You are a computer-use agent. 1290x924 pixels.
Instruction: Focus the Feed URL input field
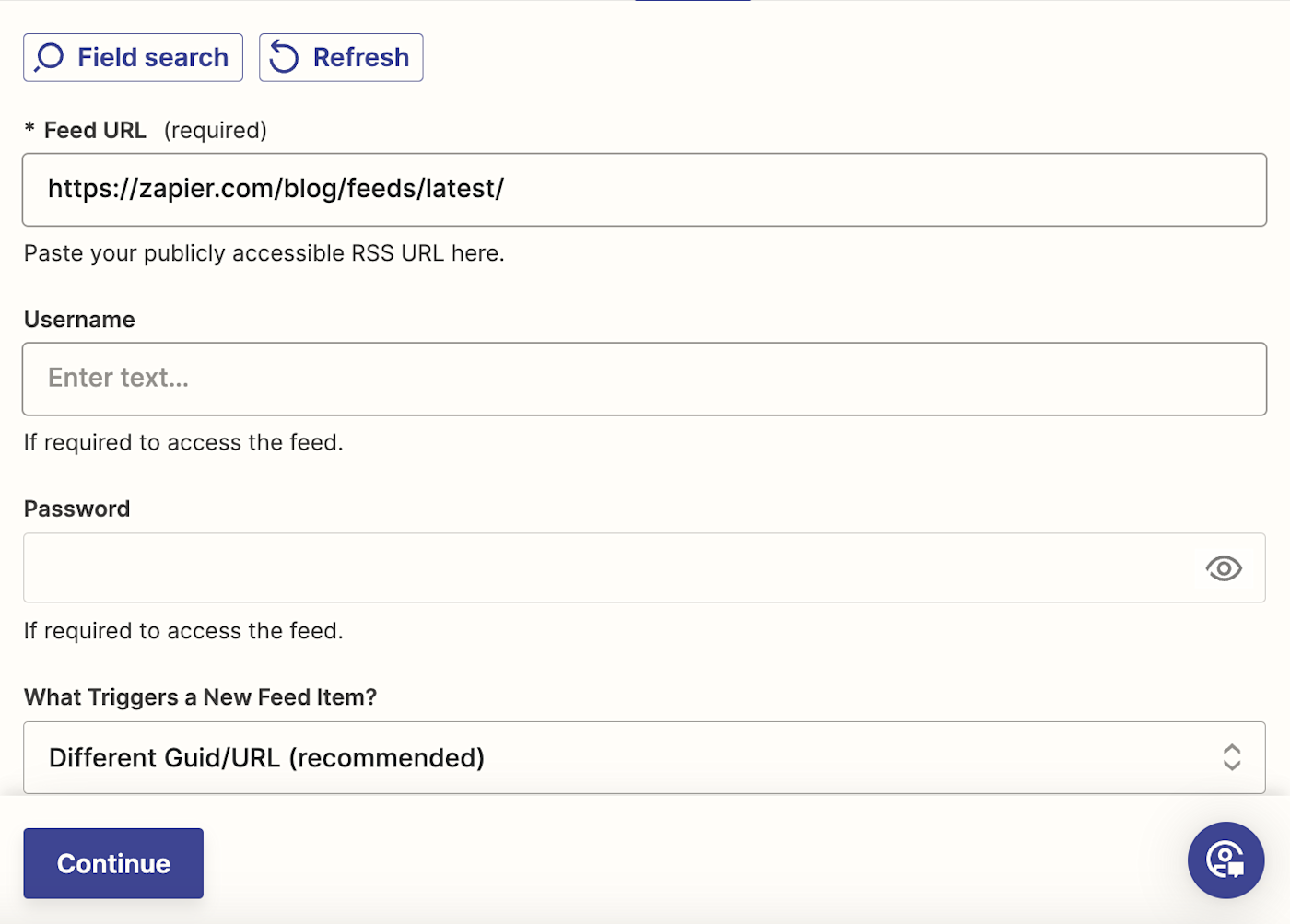pos(644,190)
